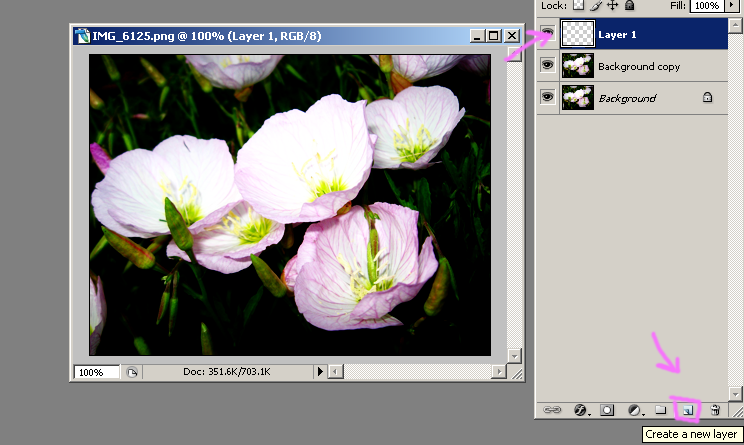This screenshot has height=445, width=744.
Task: Click the IMG_6125.png title bar
Action: click(299, 36)
